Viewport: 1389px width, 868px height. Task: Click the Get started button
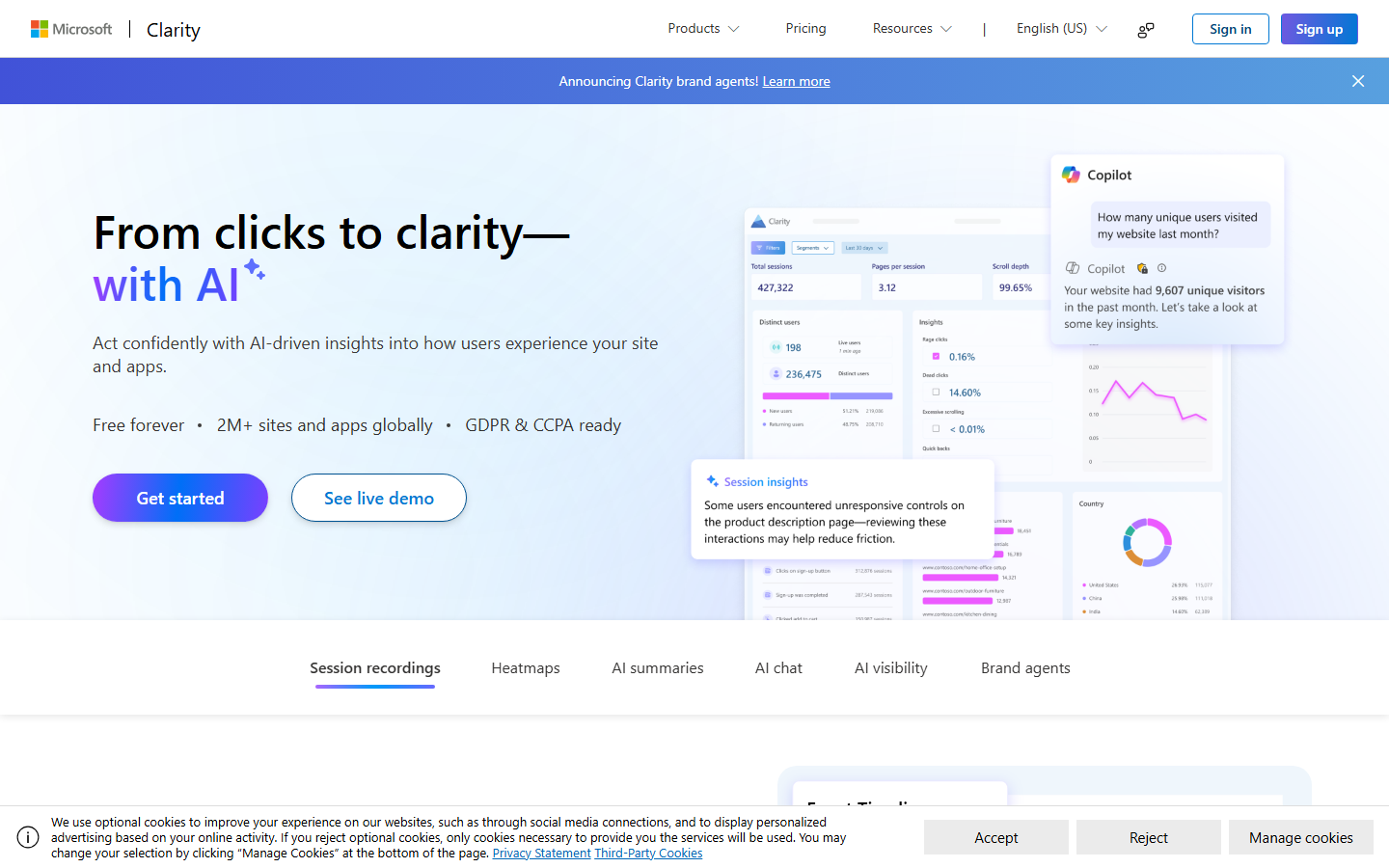pyautogui.click(x=180, y=498)
